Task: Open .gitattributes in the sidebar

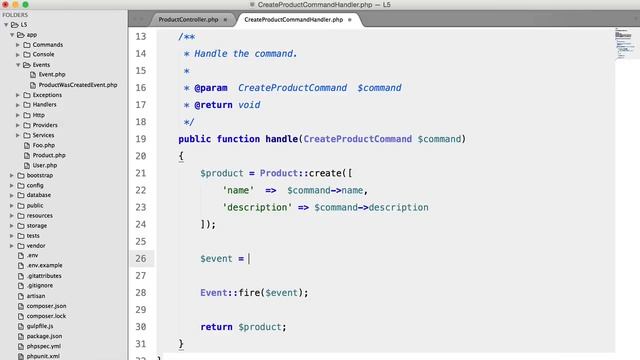Action: pyautogui.click(x=44, y=276)
